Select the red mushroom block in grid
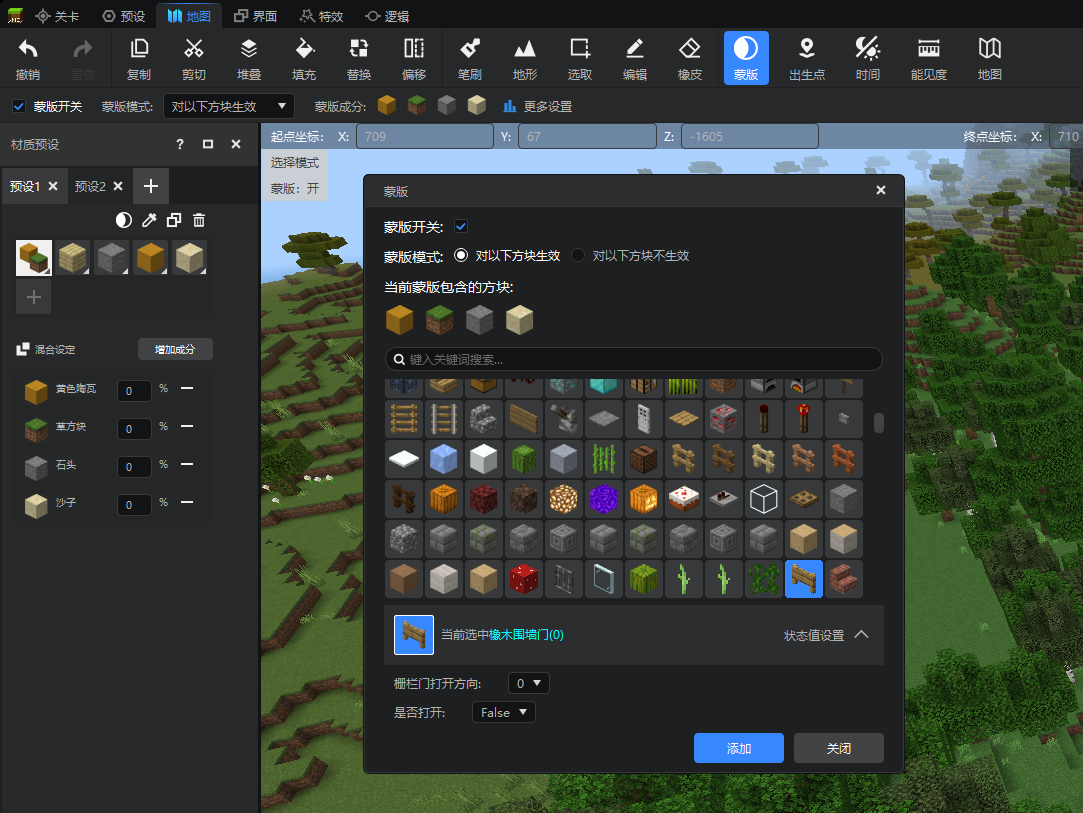Viewport: 1083px width, 813px height. pyautogui.click(x=524, y=579)
